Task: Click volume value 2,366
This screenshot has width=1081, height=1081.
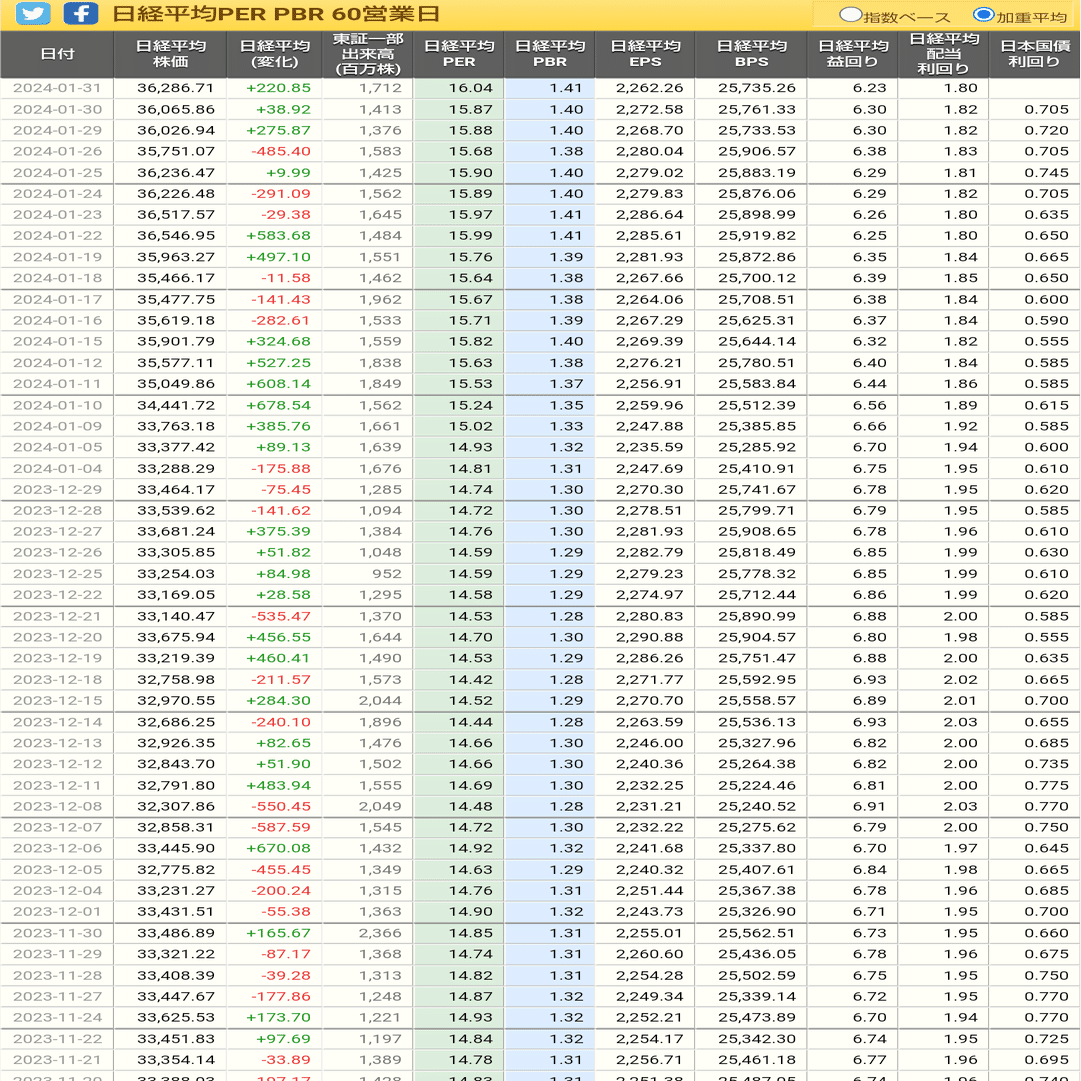Action: click(380, 933)
